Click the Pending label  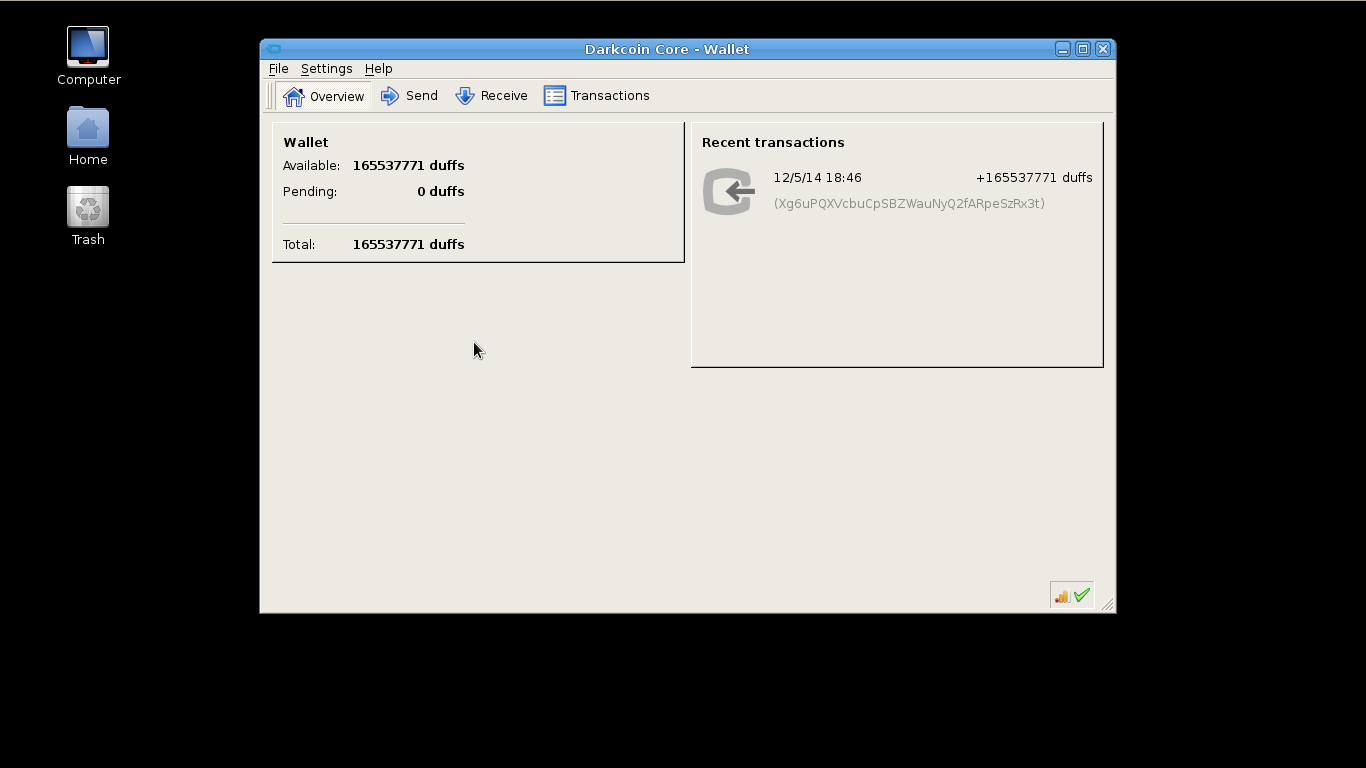coord(309,192)
